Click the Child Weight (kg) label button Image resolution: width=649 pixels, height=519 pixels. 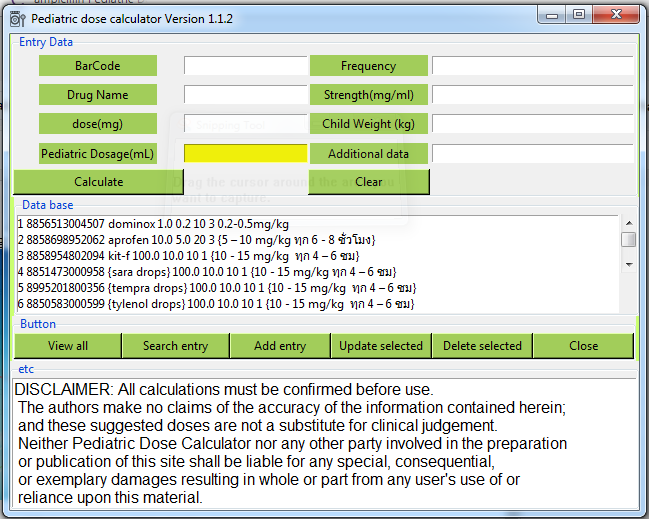(368, 124)
